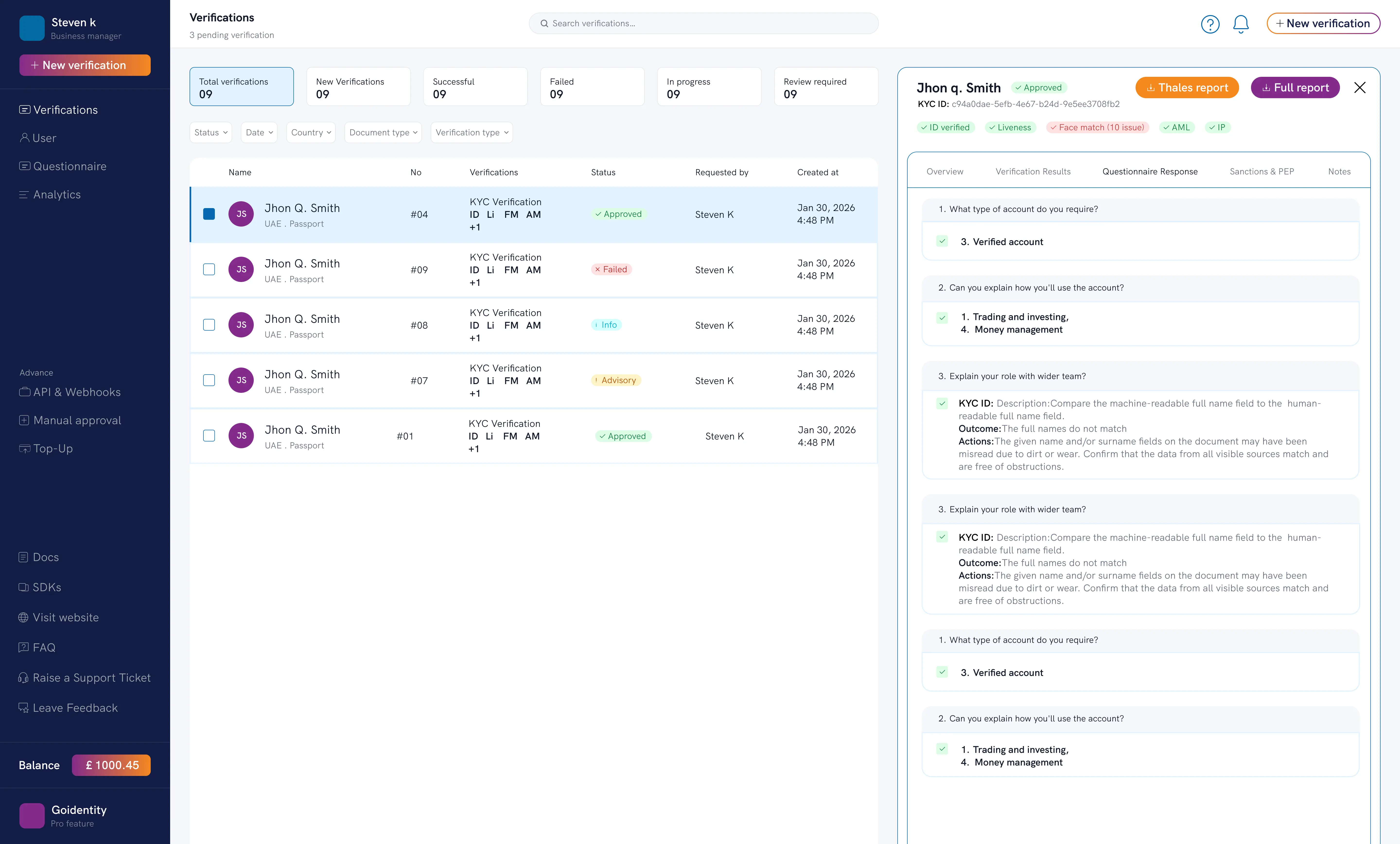1400x844 pixels.
Task: Click the Raise a Support Ticket headset icon
Action: click(x=23, y=677)
